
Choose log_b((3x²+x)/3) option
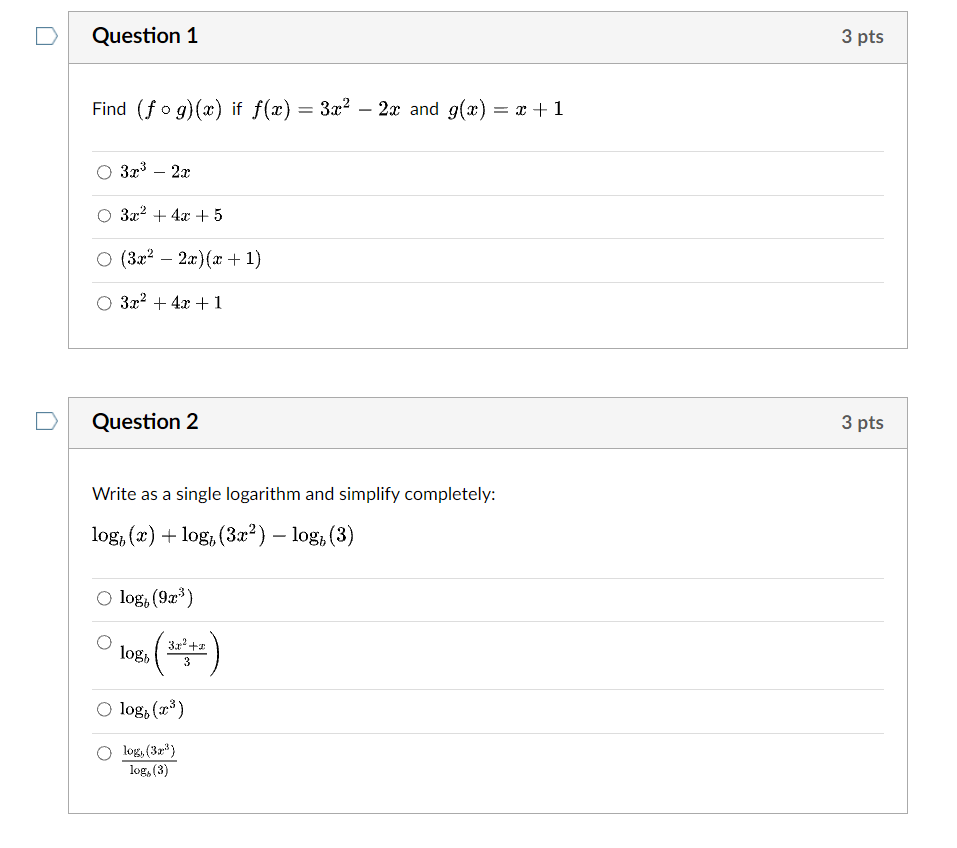pos(104,641)
